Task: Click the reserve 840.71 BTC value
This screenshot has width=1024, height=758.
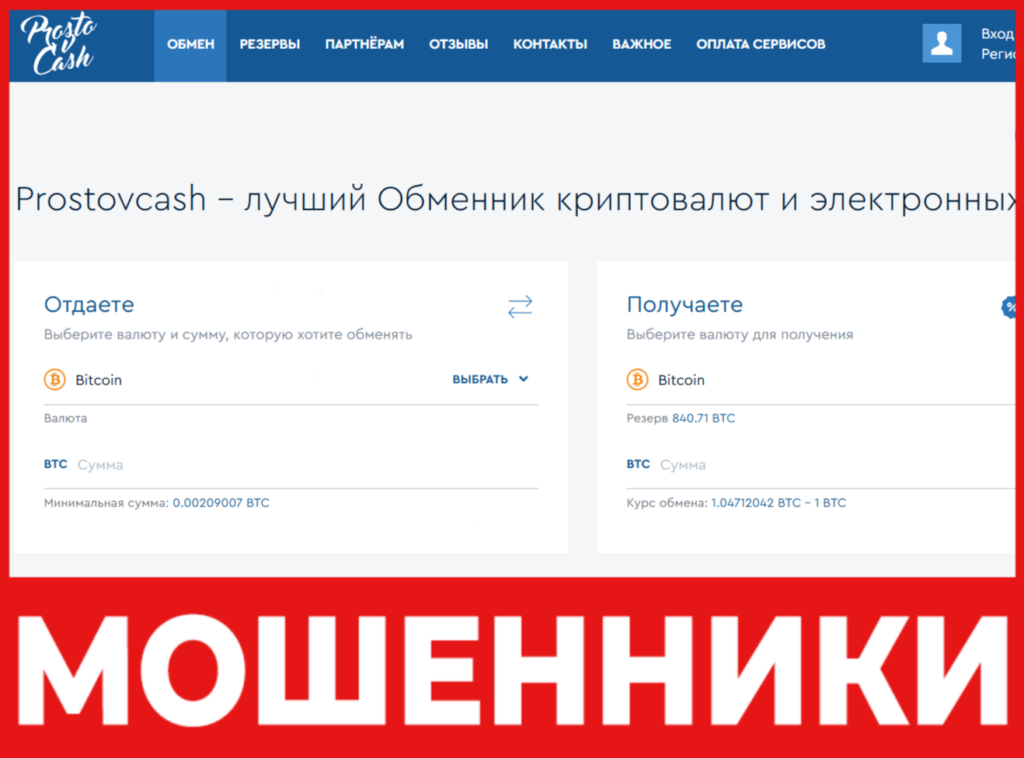Action: (703, 418)
